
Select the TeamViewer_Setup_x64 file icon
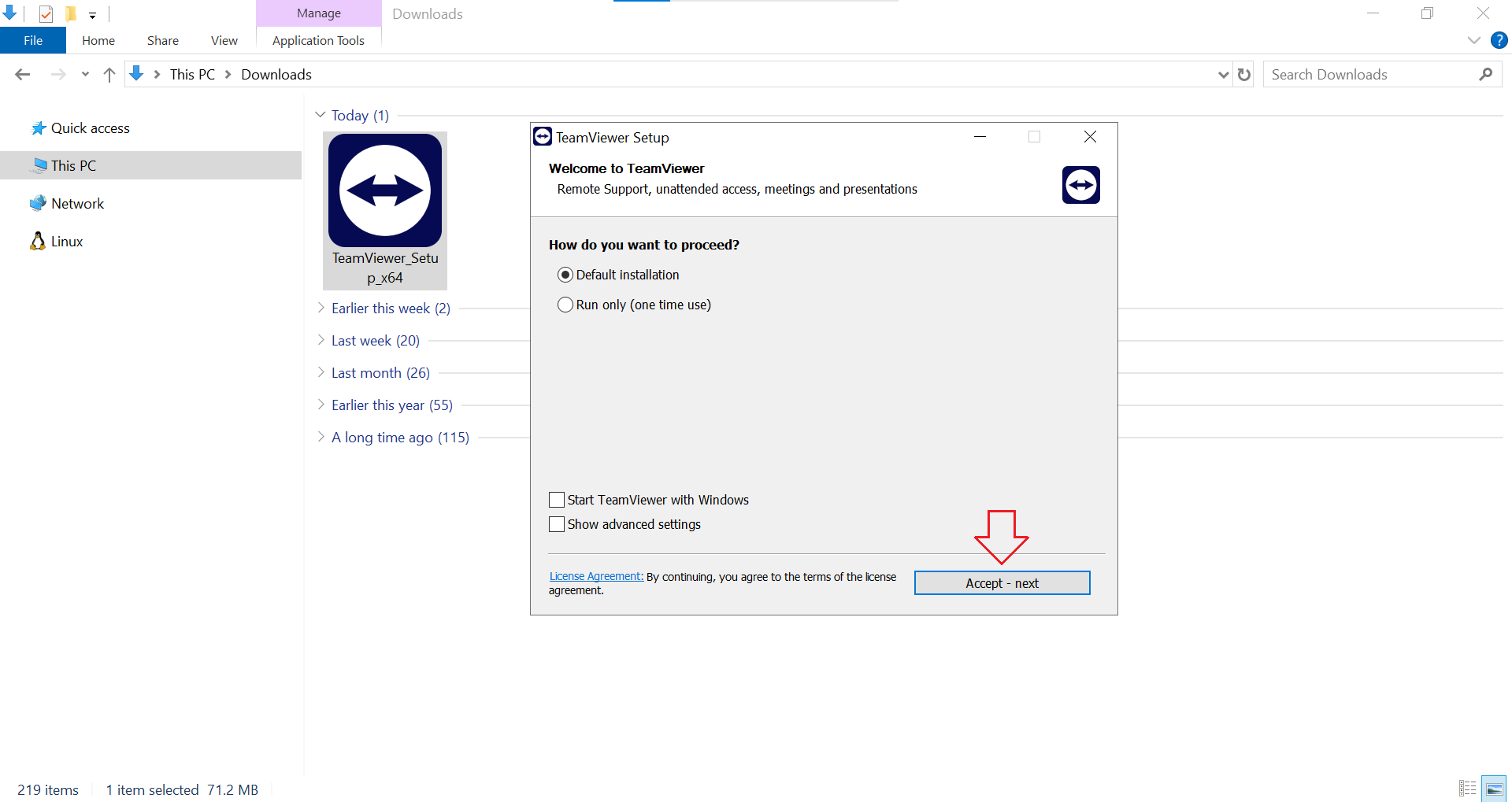coord(385,191)
